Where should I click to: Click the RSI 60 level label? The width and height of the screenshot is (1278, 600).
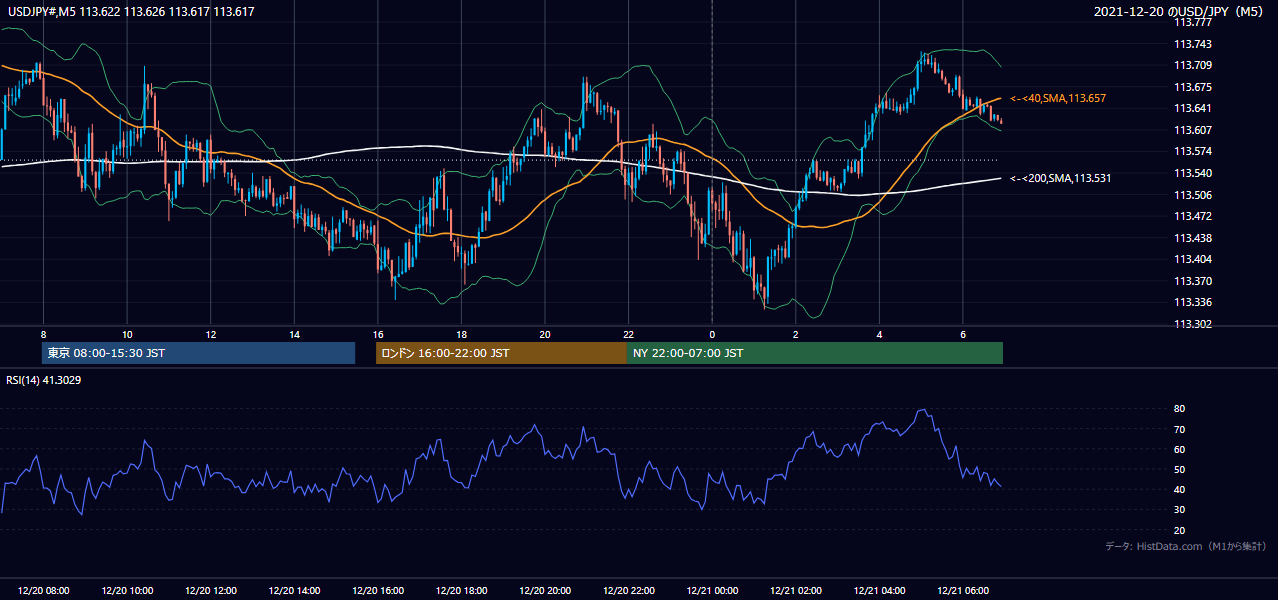1180,450
